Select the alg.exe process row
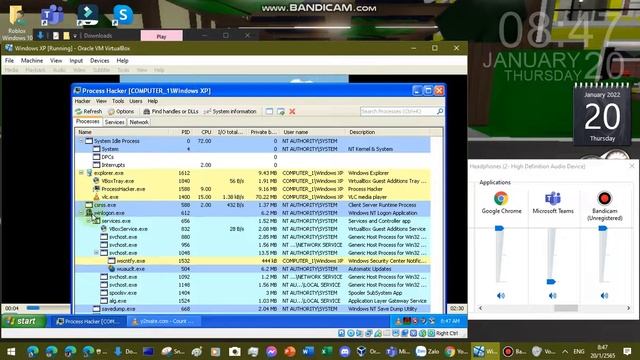 click(x=253, y=301)
